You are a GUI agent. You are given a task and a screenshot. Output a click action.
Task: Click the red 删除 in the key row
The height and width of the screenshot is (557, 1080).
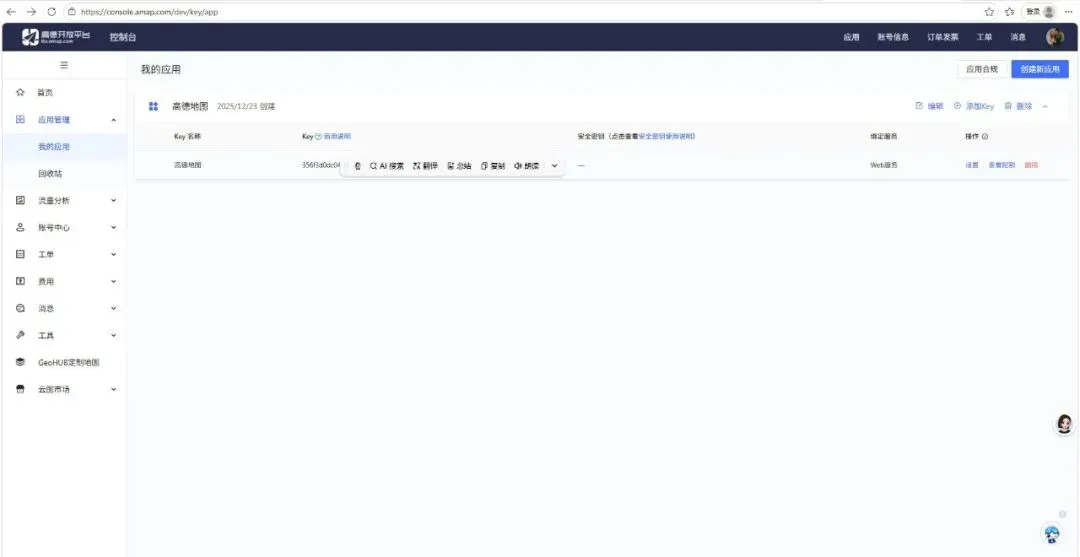click(1031, 165)
